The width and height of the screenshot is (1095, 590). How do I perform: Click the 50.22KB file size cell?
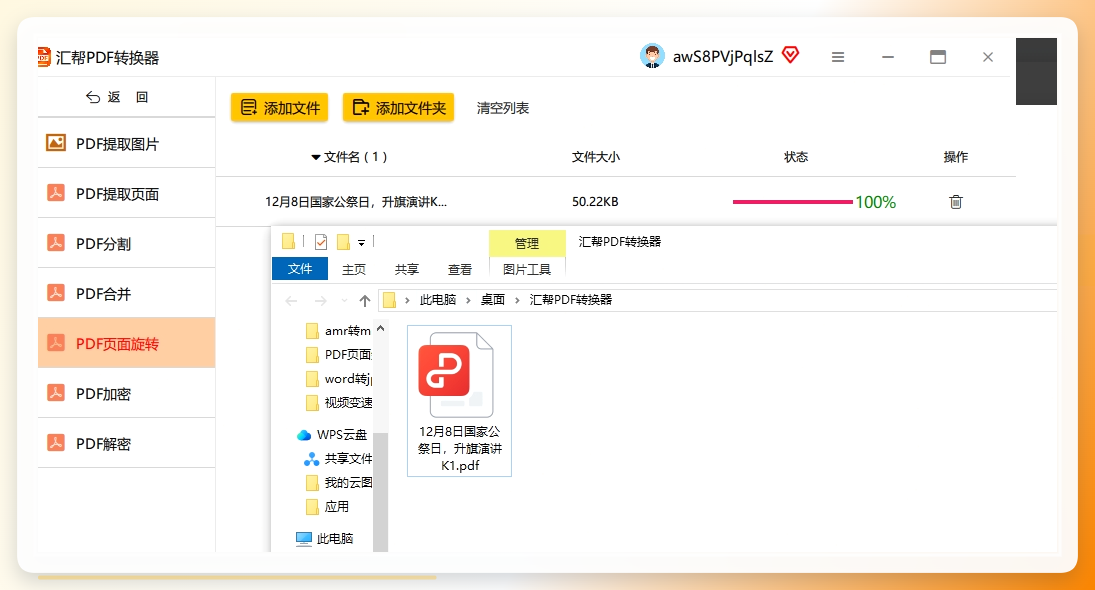pyautogui.click(x=595, y=202)
